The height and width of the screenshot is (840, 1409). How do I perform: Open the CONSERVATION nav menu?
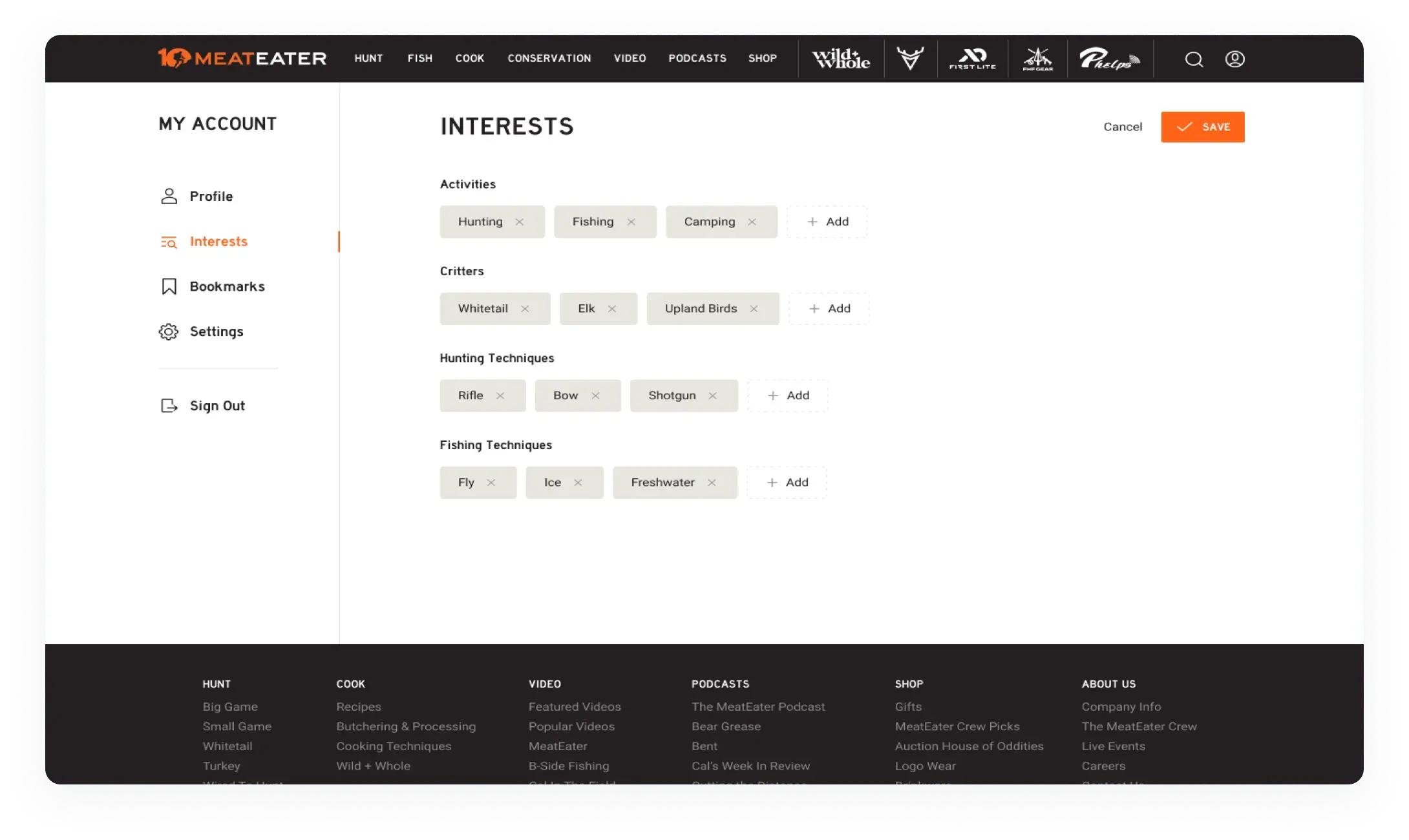pos(549,58)
